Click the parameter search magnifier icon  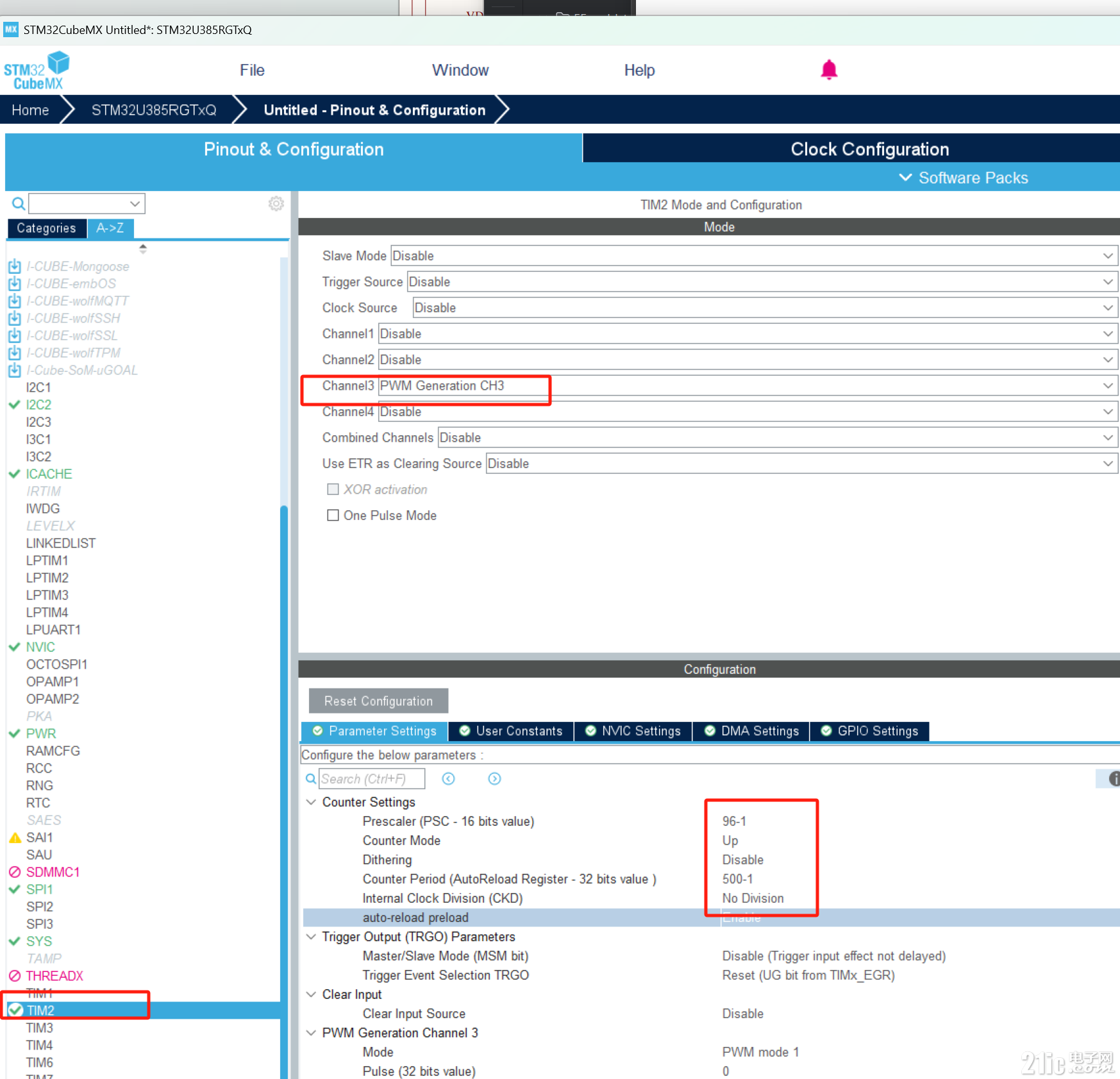coord(311,778)
